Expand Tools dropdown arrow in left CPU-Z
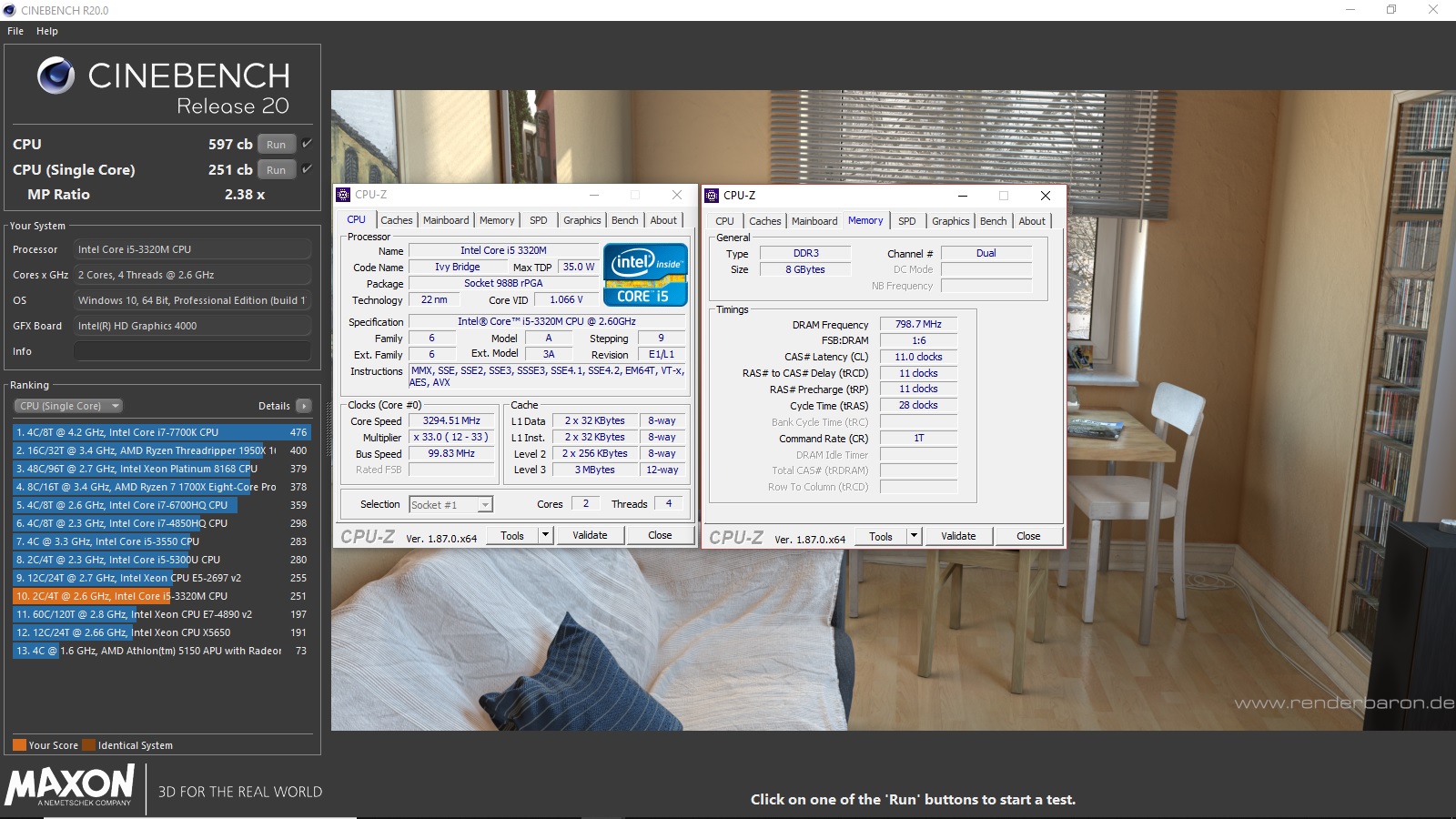 [x=546, y=535]
